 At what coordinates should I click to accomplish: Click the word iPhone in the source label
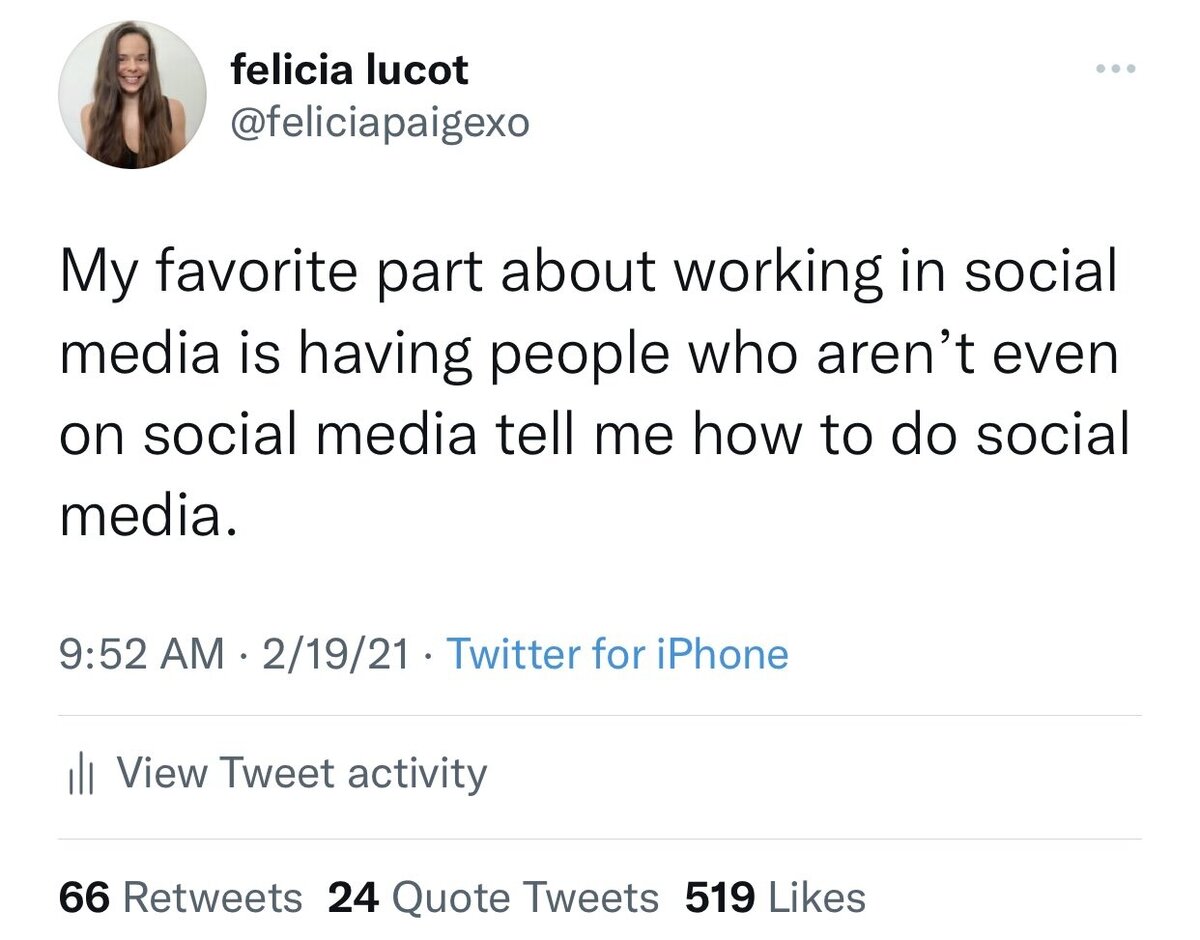[722, 655]
